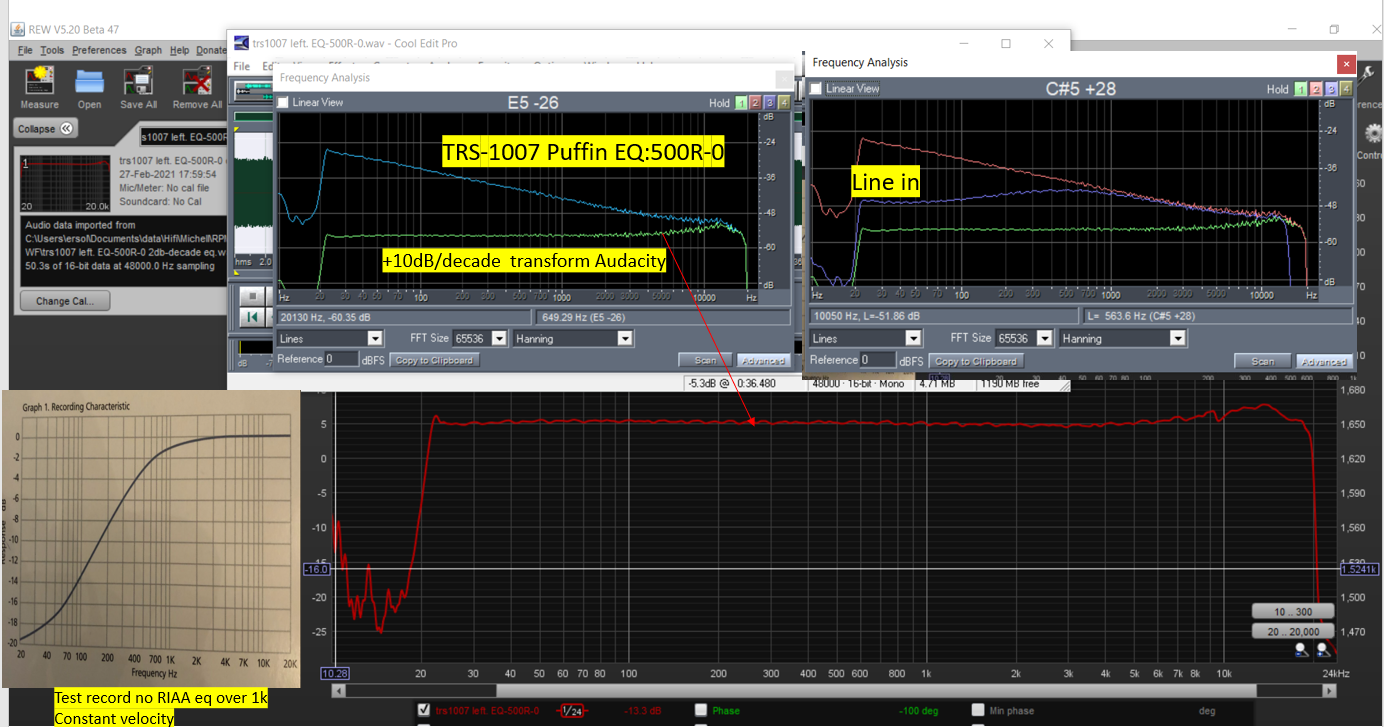
Task: Click Remove All icon in REW
Action: [x=196, y=86]
